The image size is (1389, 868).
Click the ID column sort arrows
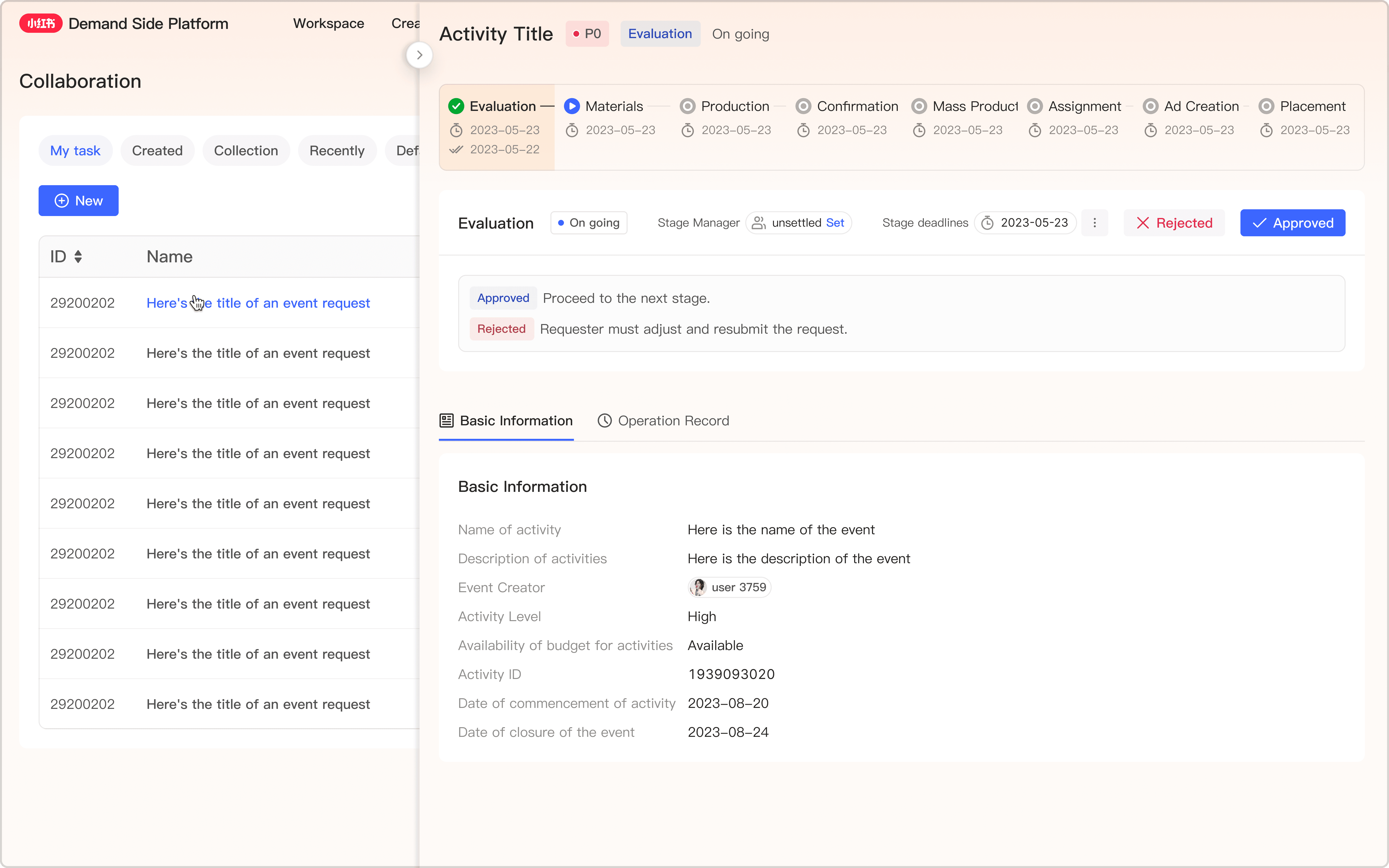click(78, 257)
